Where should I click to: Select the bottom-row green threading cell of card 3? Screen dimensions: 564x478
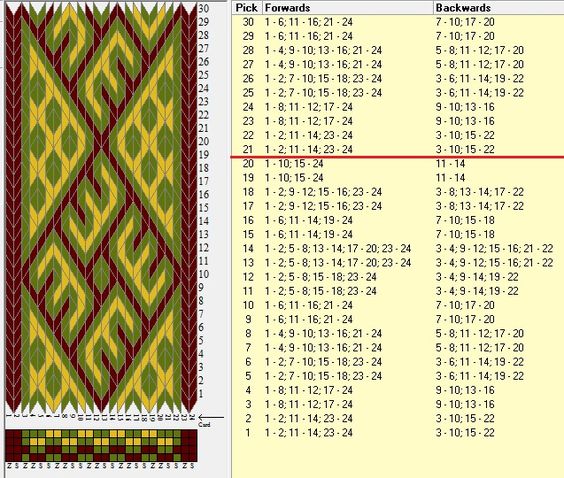pos(25,457)
